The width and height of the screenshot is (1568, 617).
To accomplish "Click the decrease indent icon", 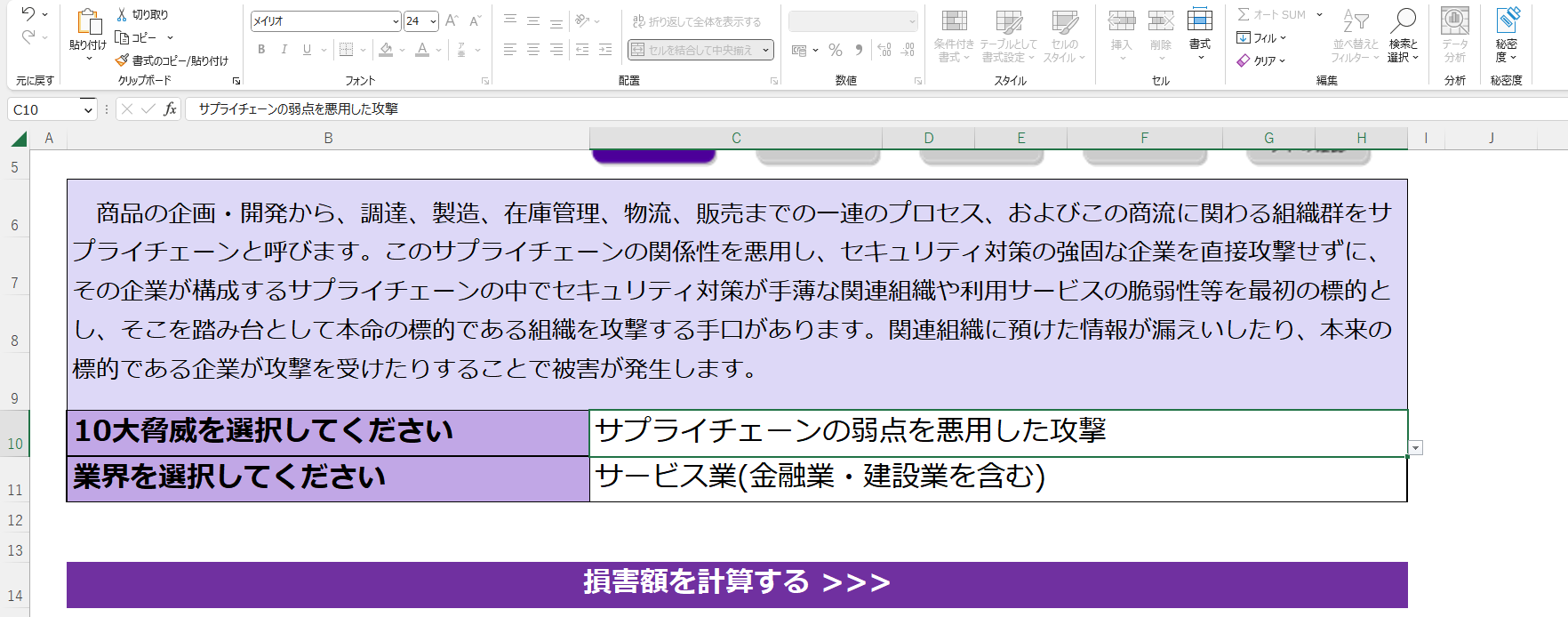I will (x=582, y=50).
